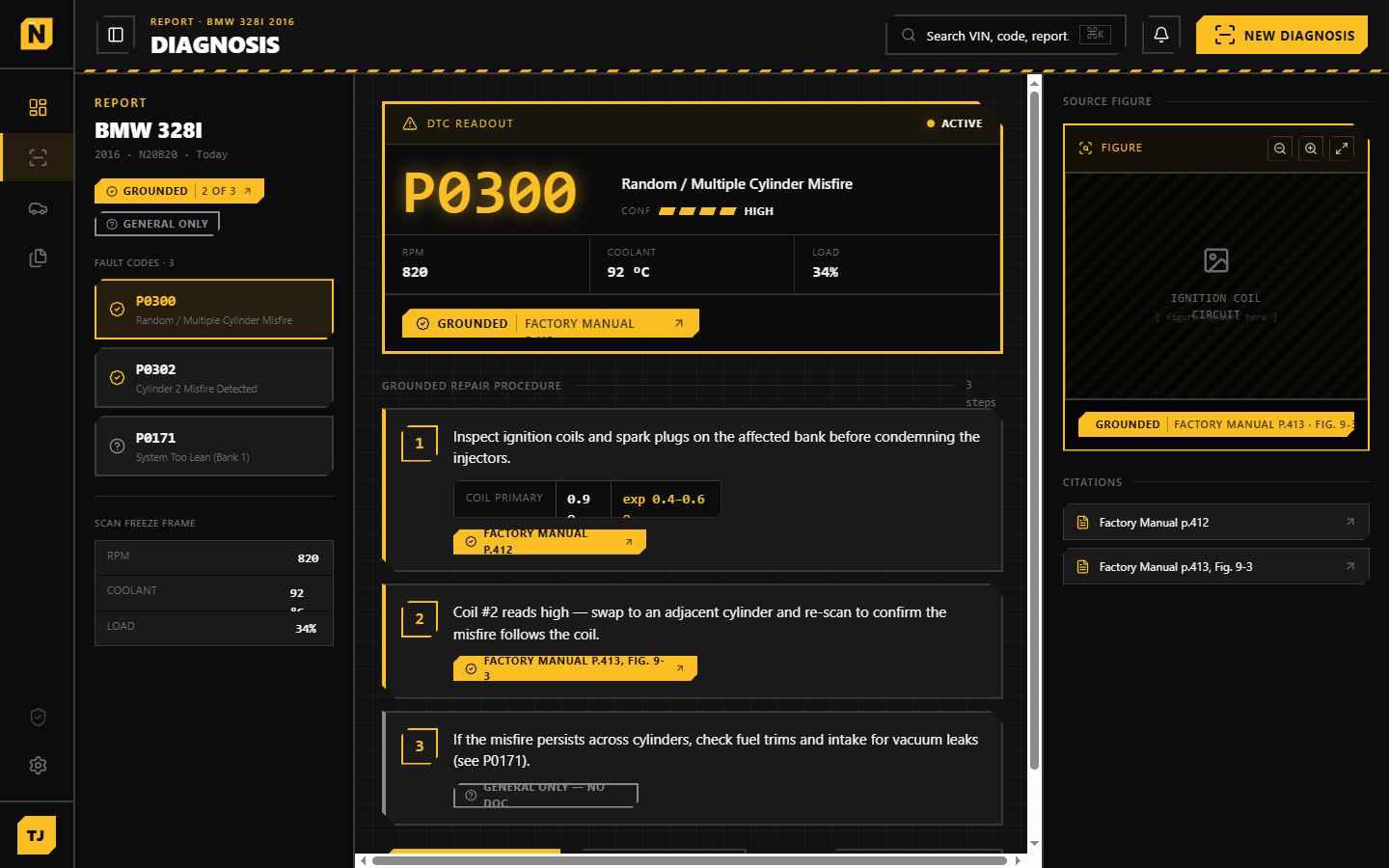Click the step 2 number marker

420,619
